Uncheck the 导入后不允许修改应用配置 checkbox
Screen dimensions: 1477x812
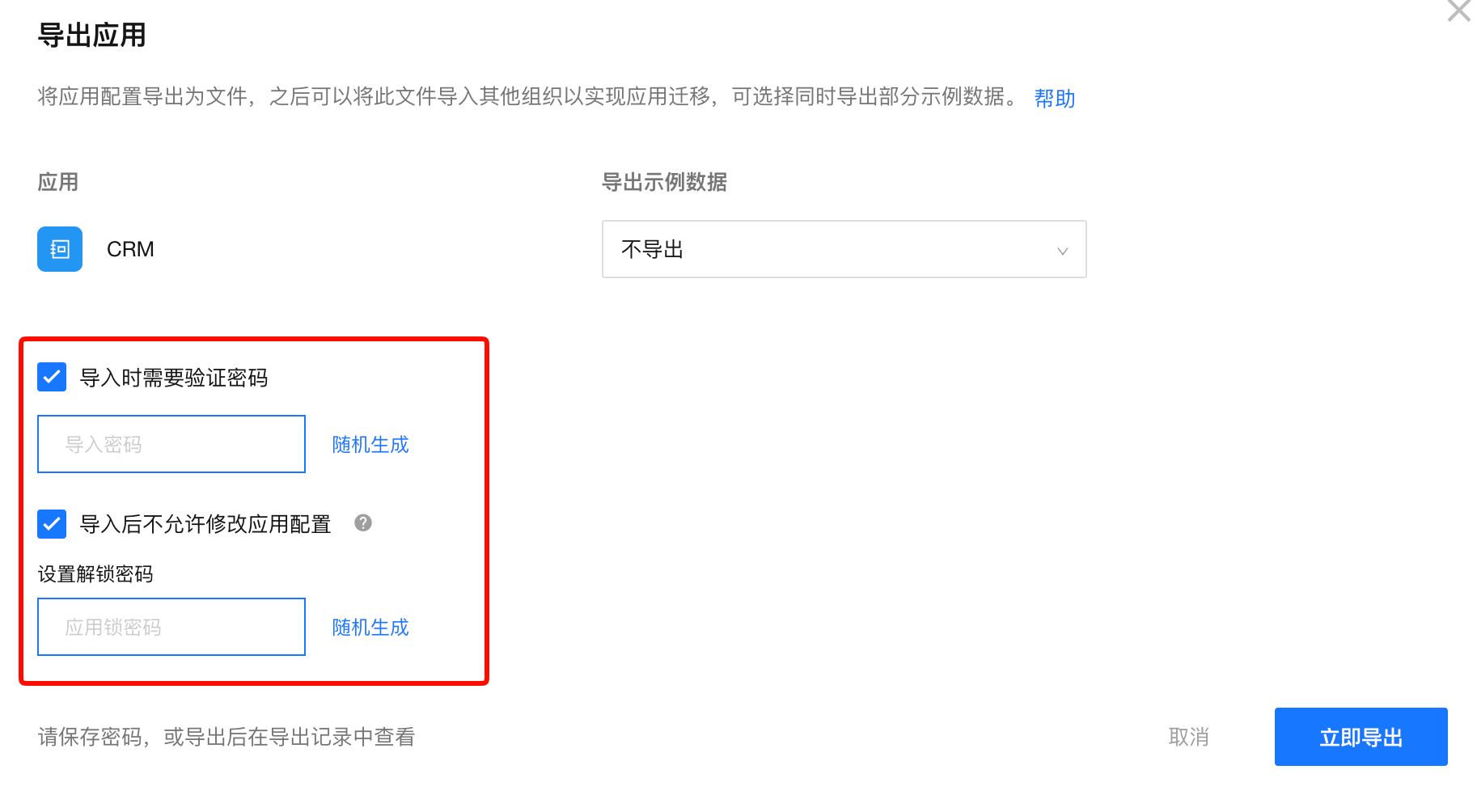52,524
